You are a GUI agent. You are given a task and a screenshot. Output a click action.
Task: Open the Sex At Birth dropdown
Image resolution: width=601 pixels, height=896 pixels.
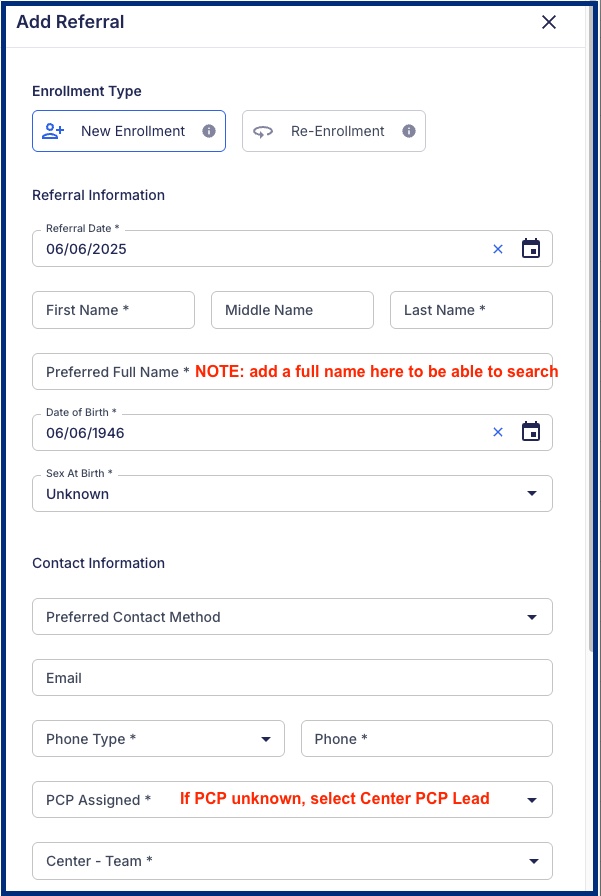[x=293, y=494]
